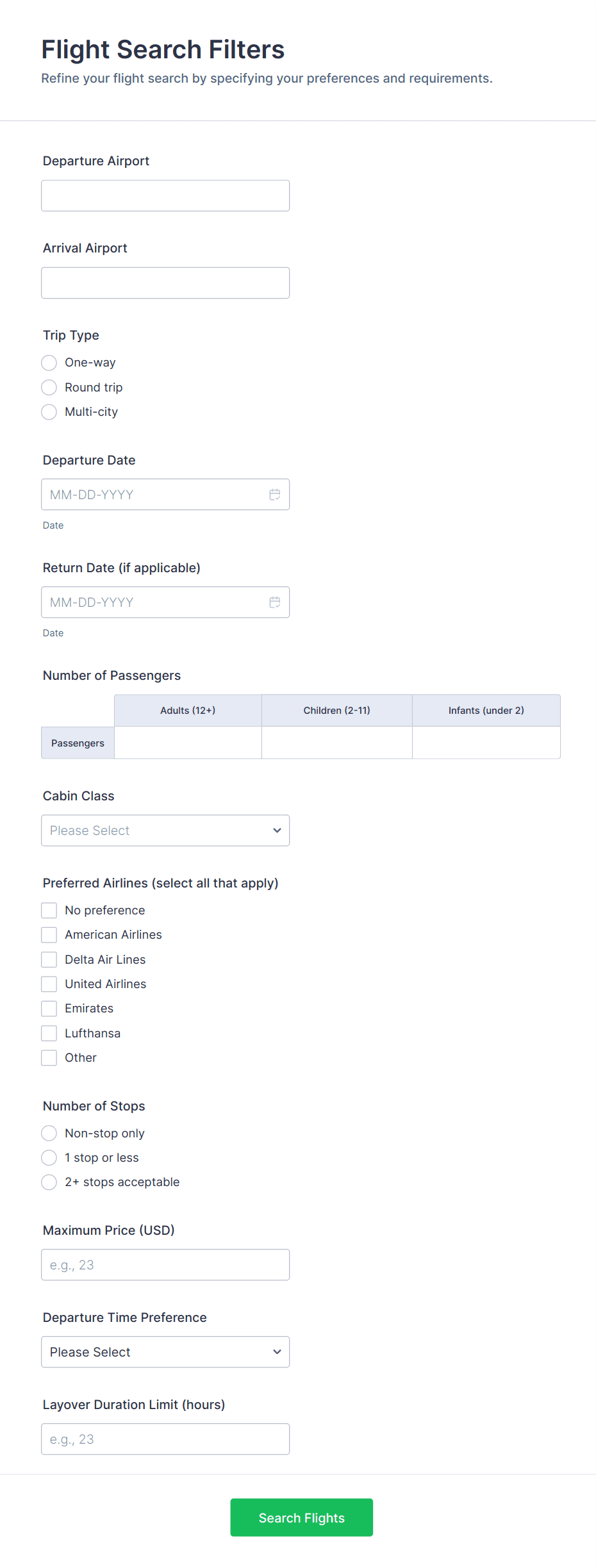Check the No preference airline box

pos(49,911)
